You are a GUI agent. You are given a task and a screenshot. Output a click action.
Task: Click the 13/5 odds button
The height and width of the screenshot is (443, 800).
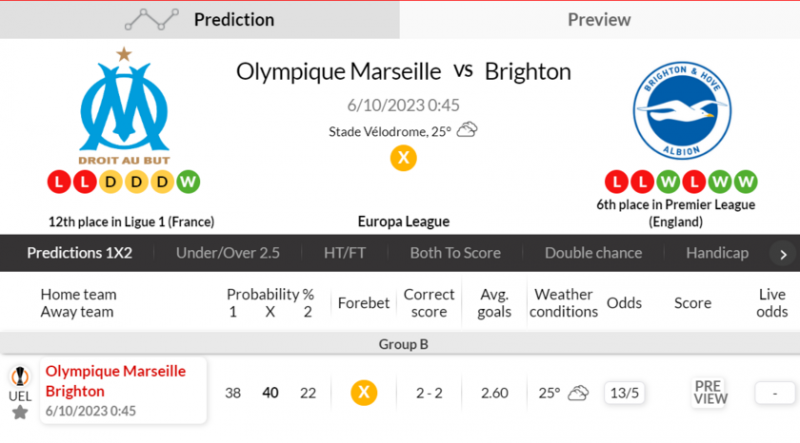click(623, 393)
